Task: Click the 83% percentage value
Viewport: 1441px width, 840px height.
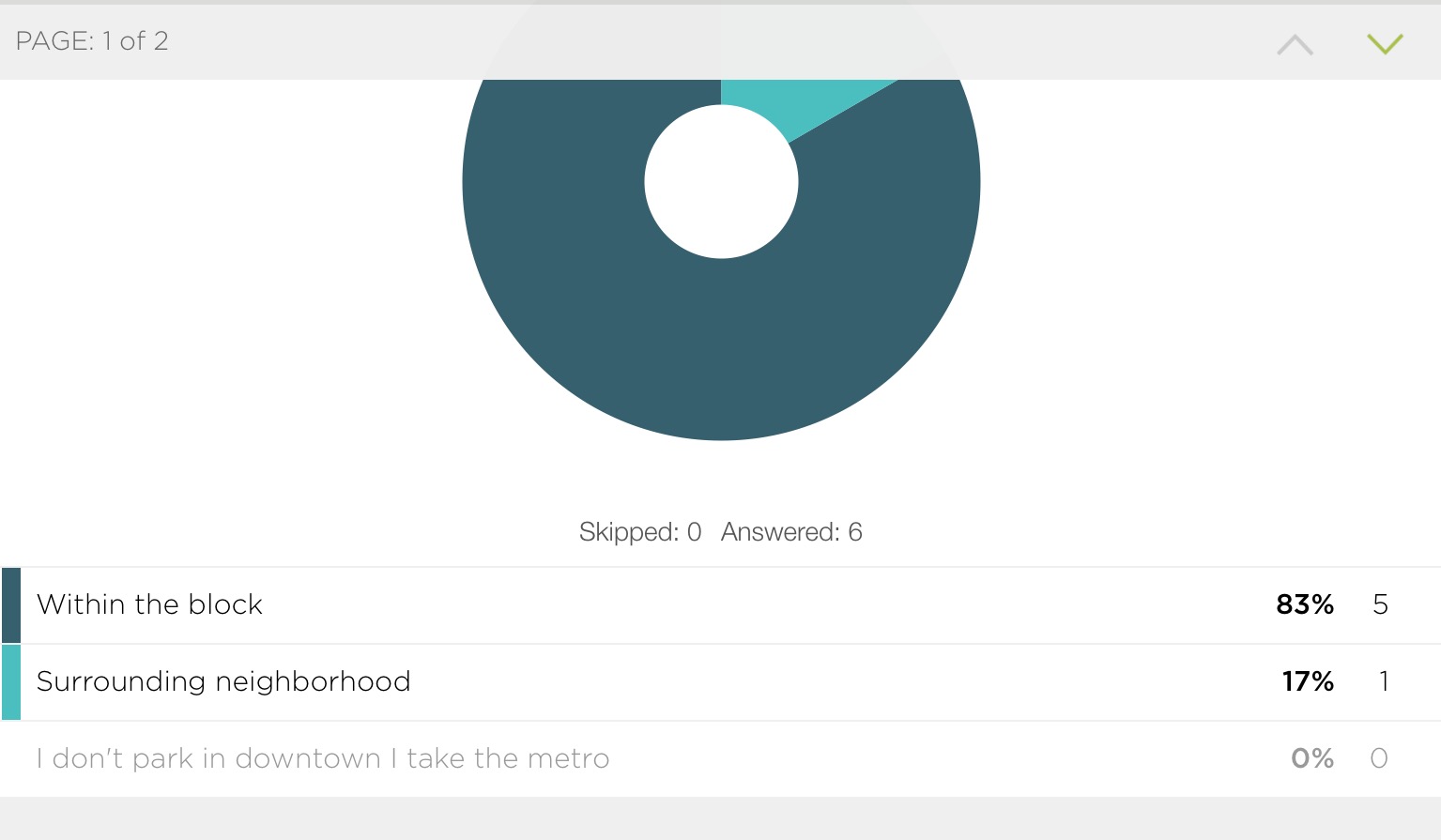Action: (x=1305, y=604)
